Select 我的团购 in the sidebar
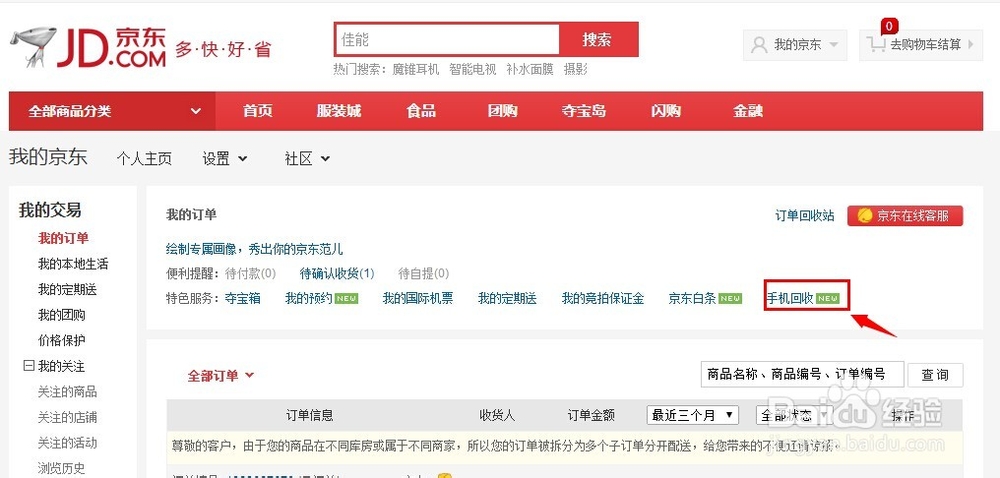 click(61, 315)
